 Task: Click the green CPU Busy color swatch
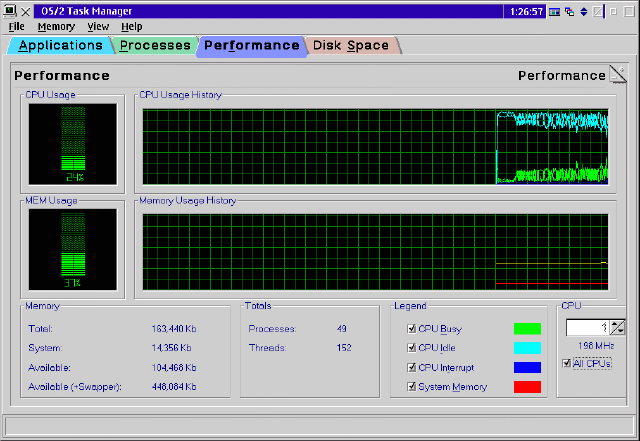pyautogui.click(x=527, y=329)
